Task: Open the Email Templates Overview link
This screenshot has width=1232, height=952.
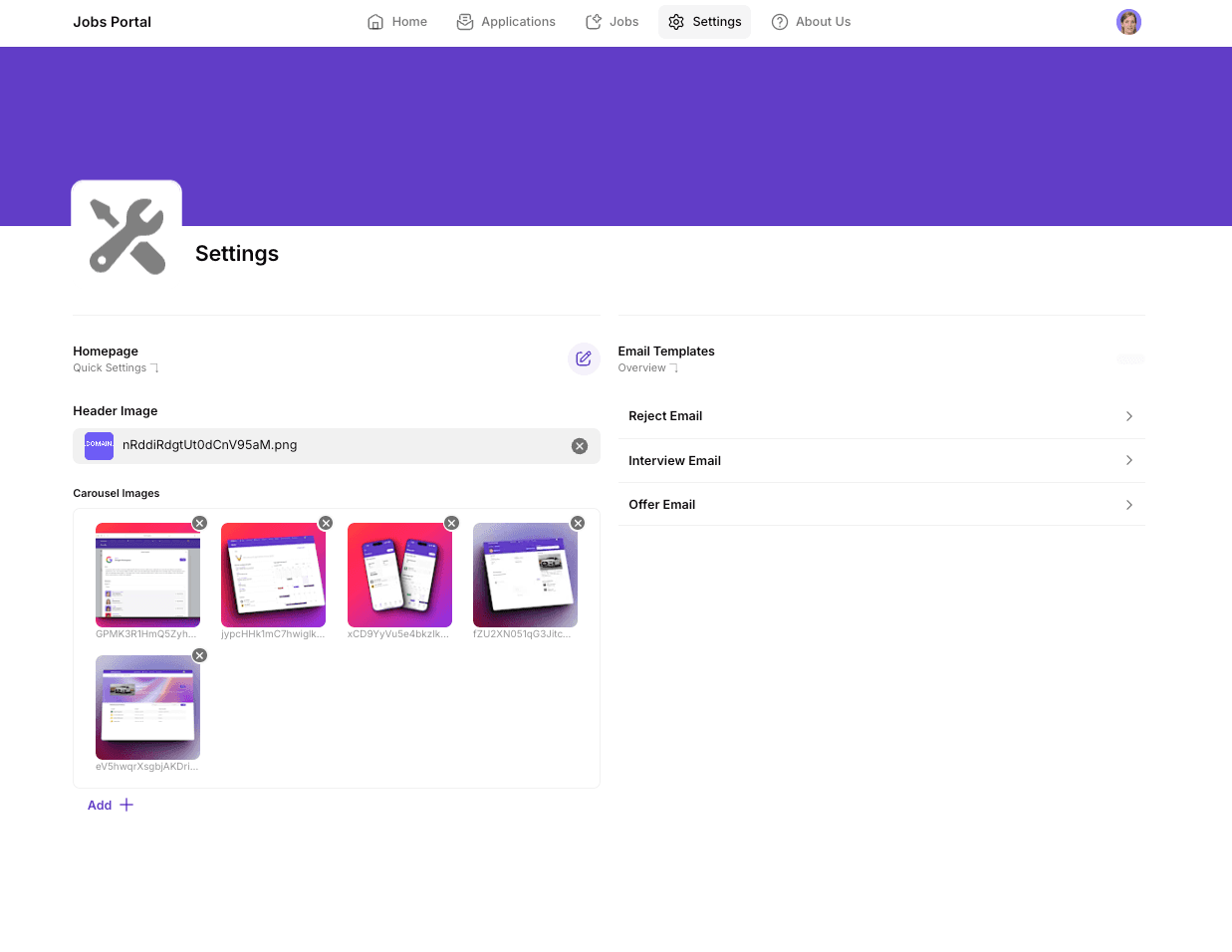Action: (641, 367)
